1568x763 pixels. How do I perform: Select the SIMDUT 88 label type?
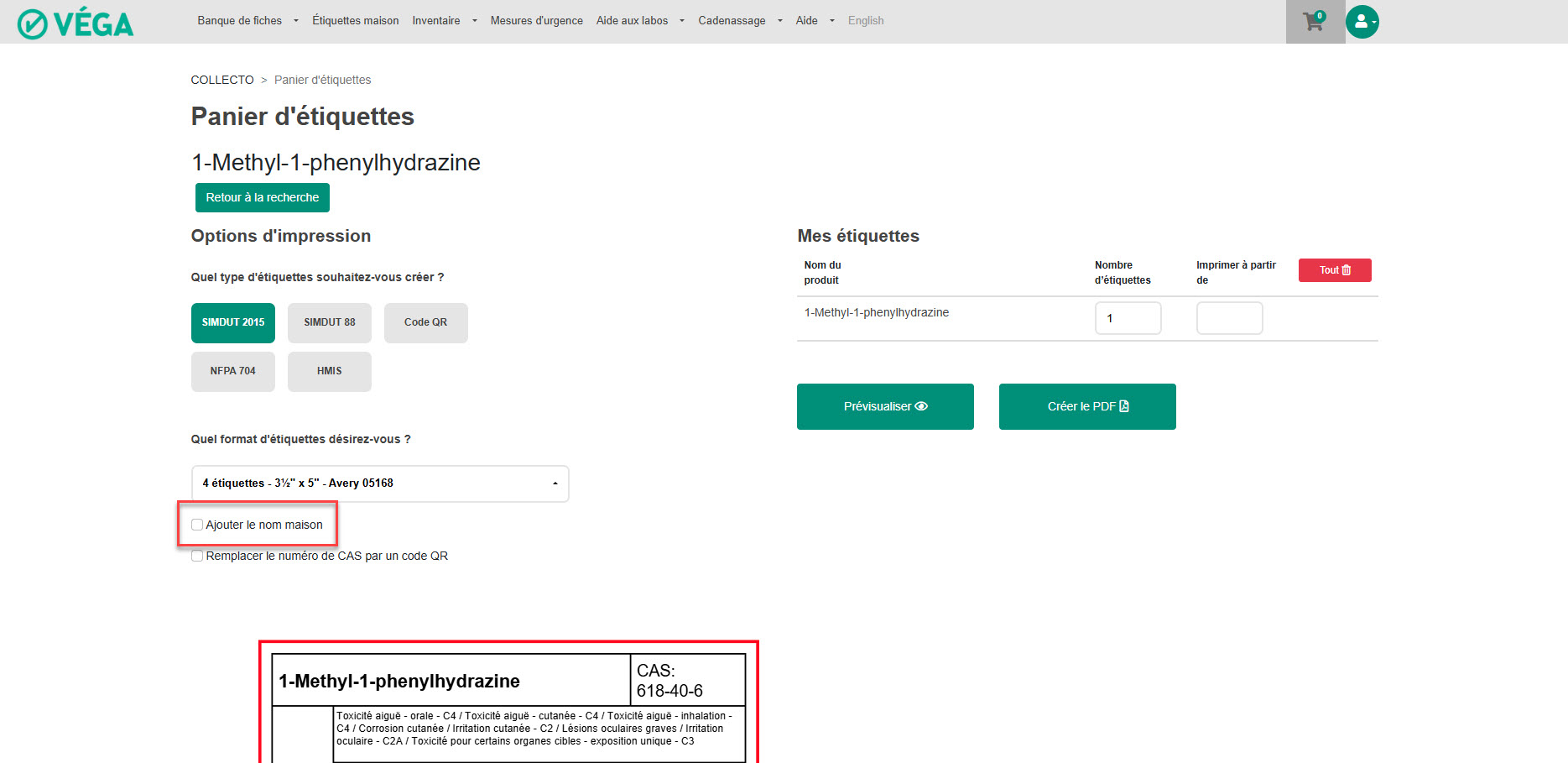coord(329,322)
